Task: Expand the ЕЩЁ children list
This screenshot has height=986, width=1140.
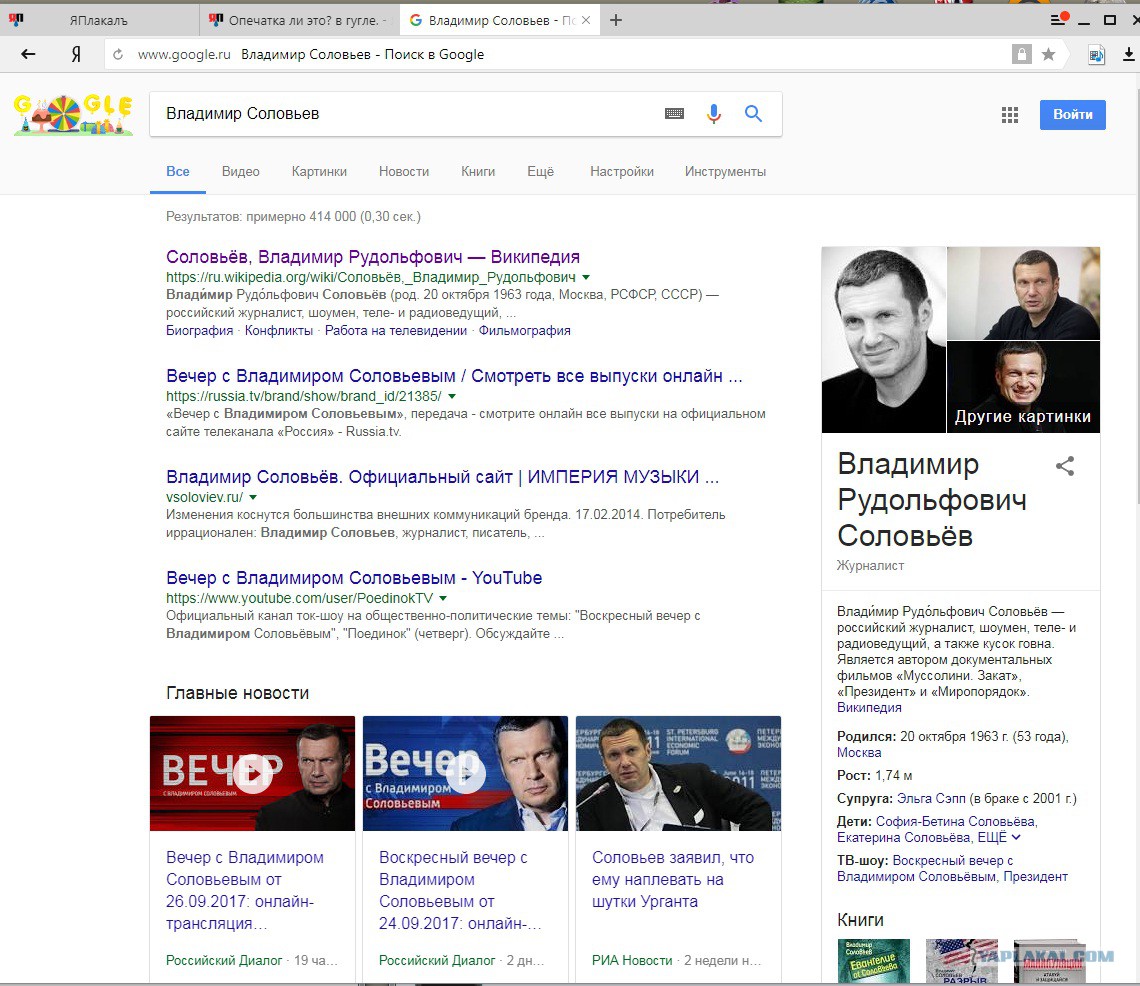Action: pos(998,838)
